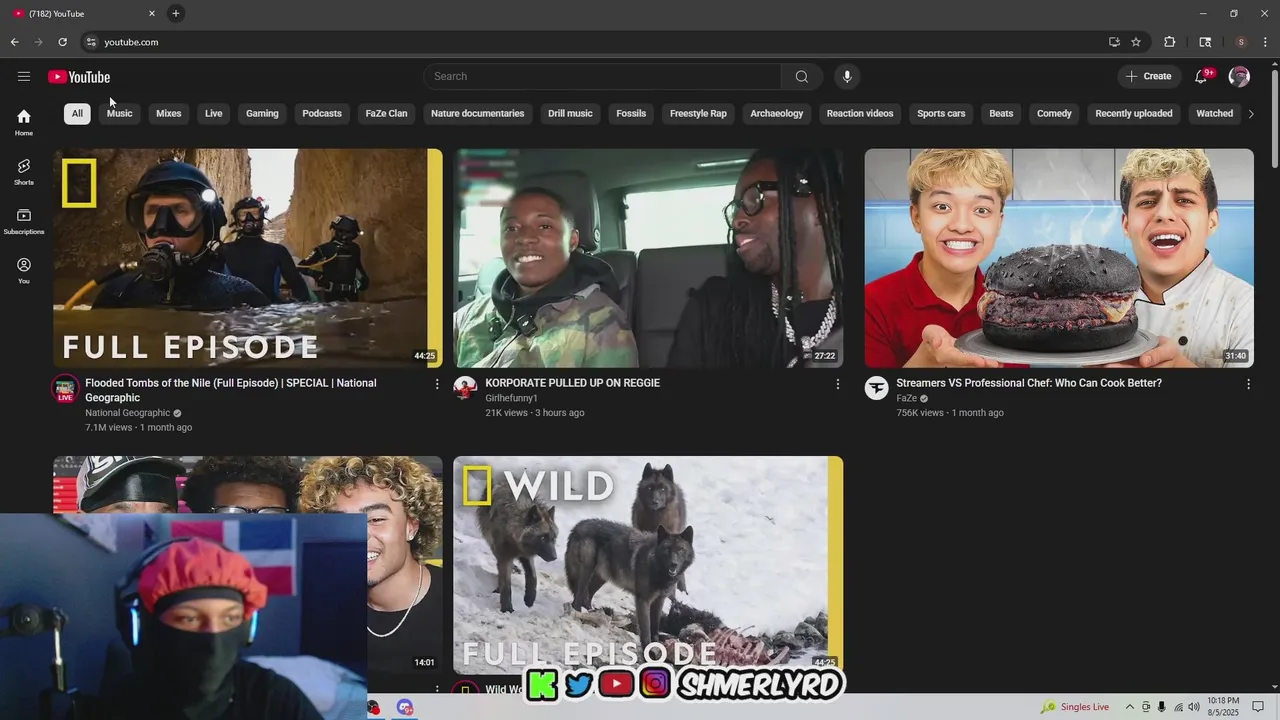Click the FaZe channel avatar

tap(876, 388)
